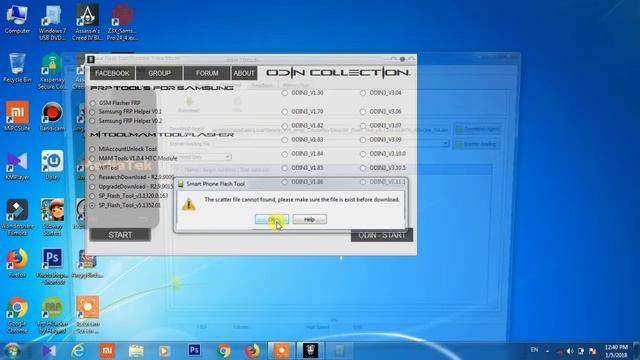Launch Frp Hijacker by Hagard shortcut
The height and width of the screenshot is (360, 640).
(x=52, y=316)
